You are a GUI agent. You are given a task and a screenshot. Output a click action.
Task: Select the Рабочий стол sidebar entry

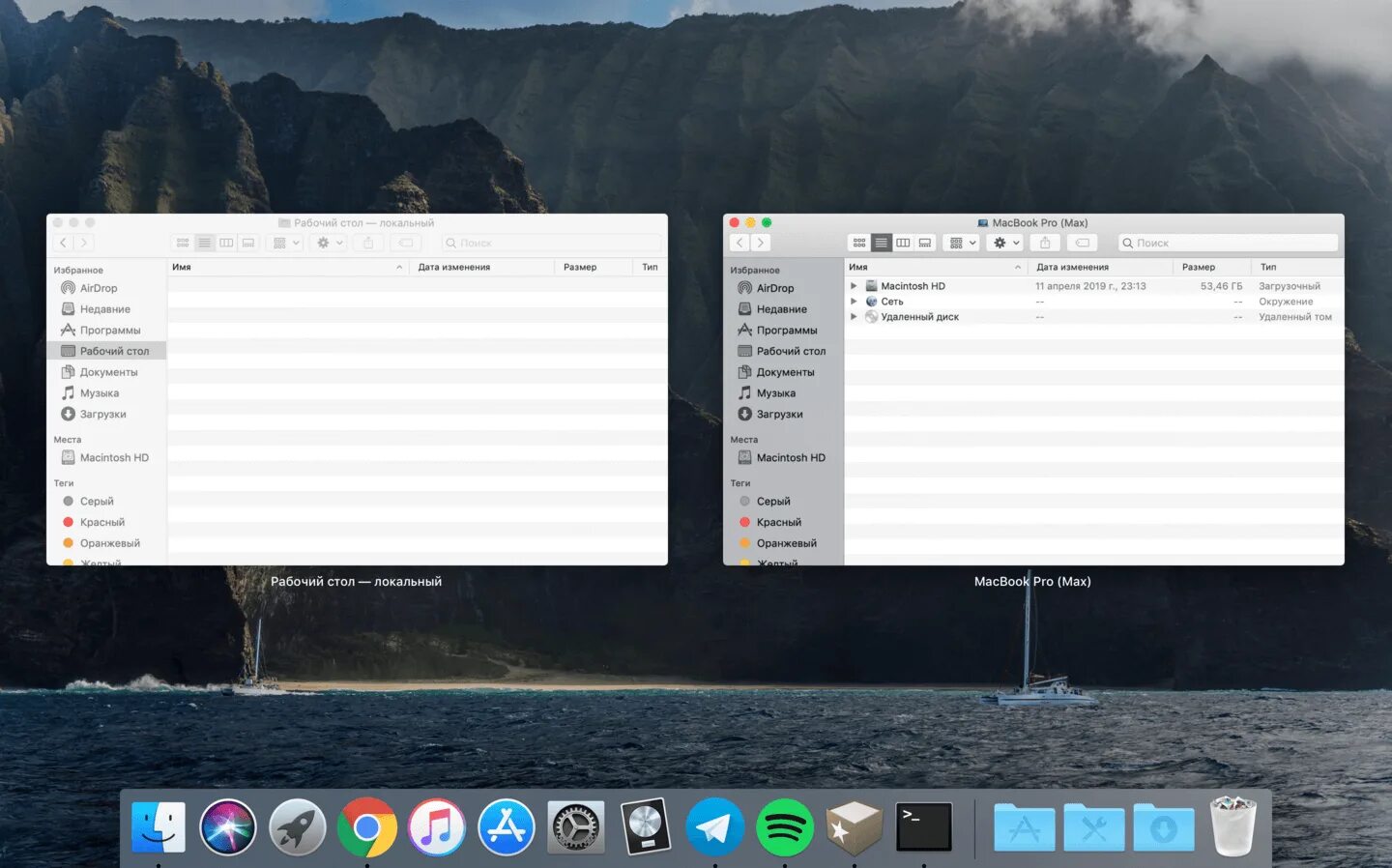click(109, 351)
